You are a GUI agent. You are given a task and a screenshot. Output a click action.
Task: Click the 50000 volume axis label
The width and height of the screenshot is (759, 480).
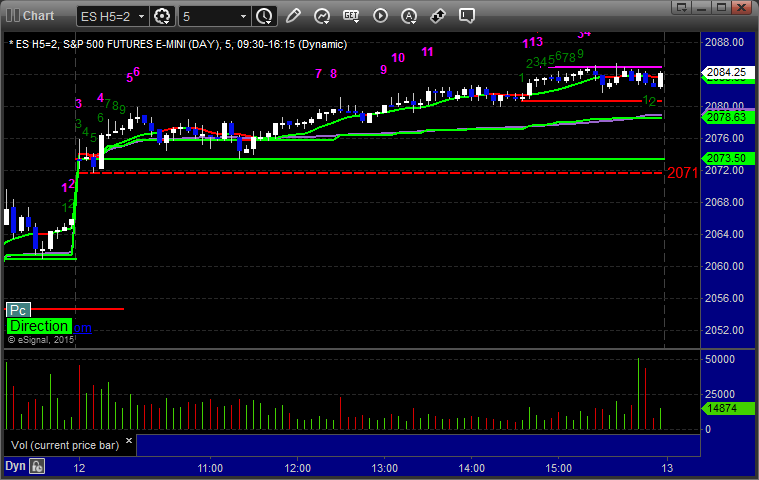click(720, 359)
